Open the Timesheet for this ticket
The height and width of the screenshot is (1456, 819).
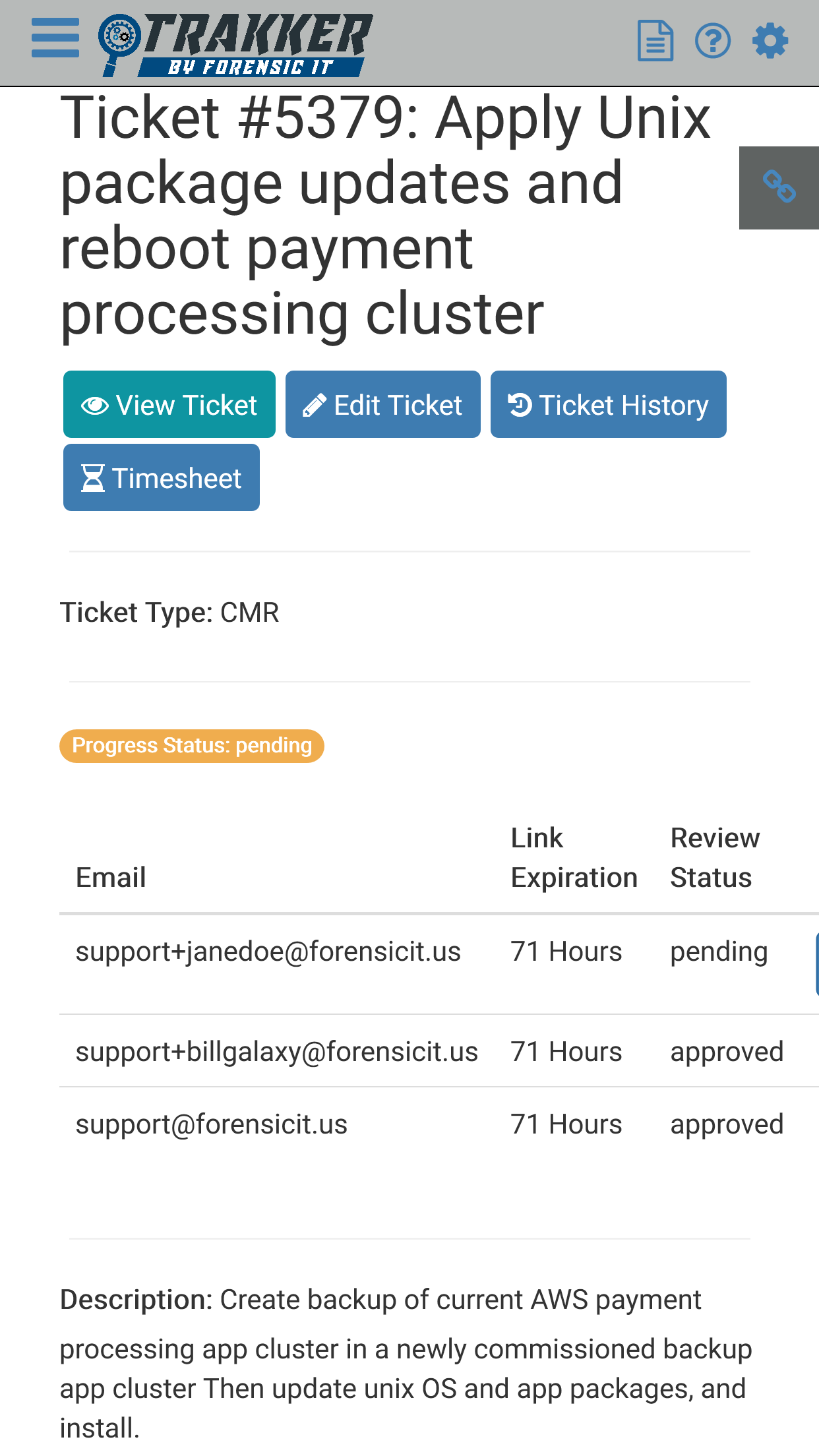pos(162,477)
